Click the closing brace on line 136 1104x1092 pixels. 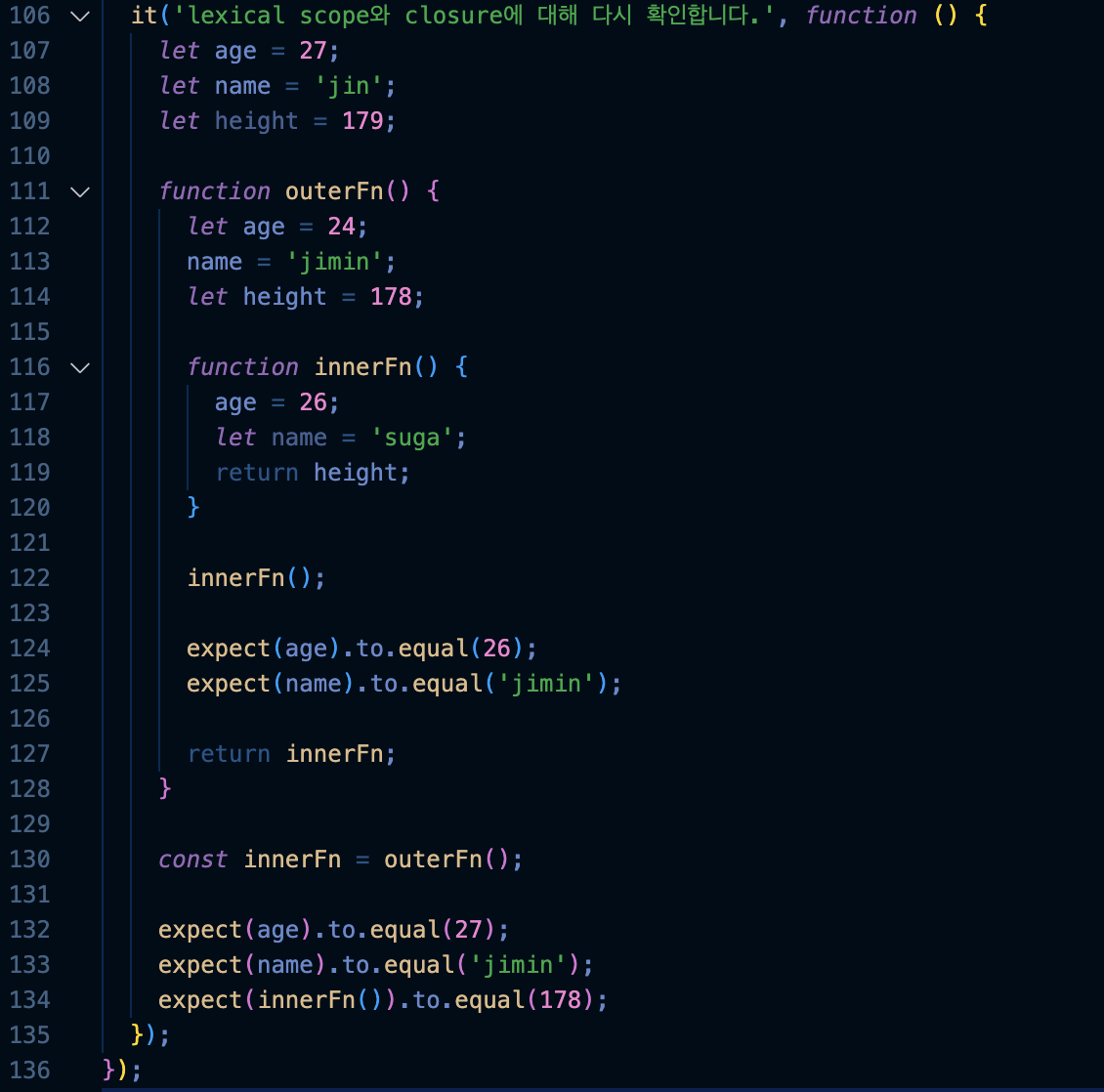(106, 1070)
